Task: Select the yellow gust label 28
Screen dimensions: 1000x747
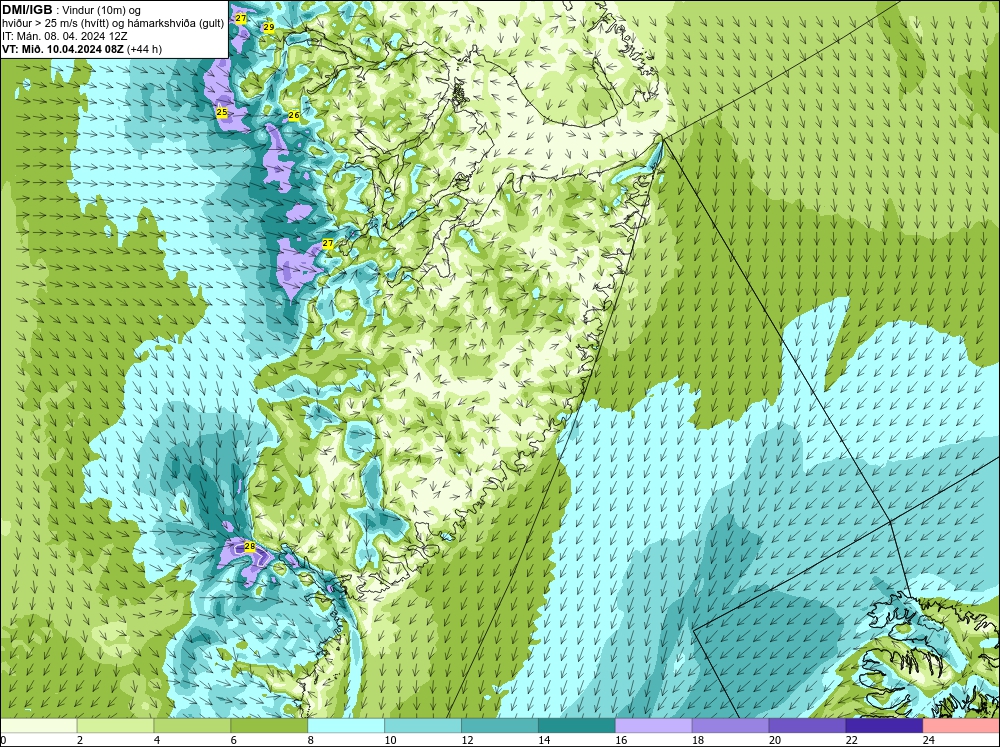Action: coord(249,547)
